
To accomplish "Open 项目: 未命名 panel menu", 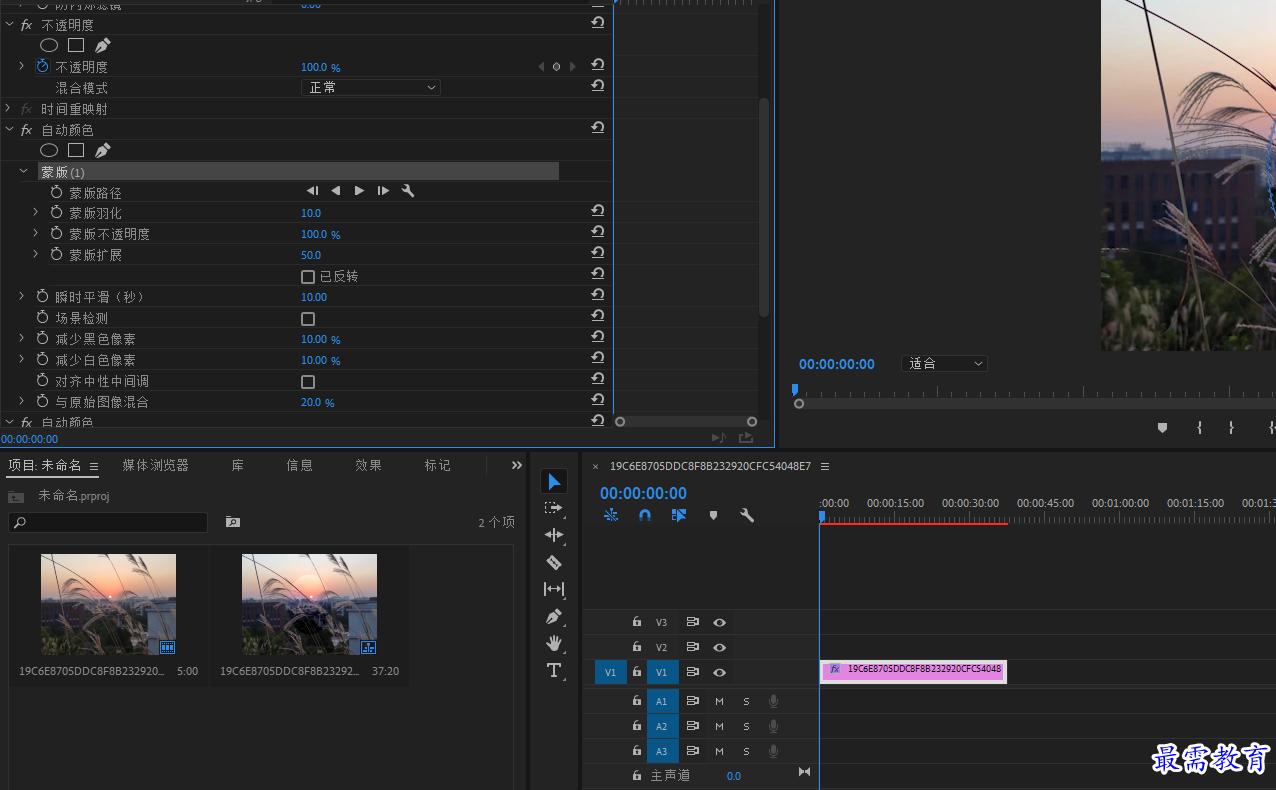I will click(x=94, y=466).
